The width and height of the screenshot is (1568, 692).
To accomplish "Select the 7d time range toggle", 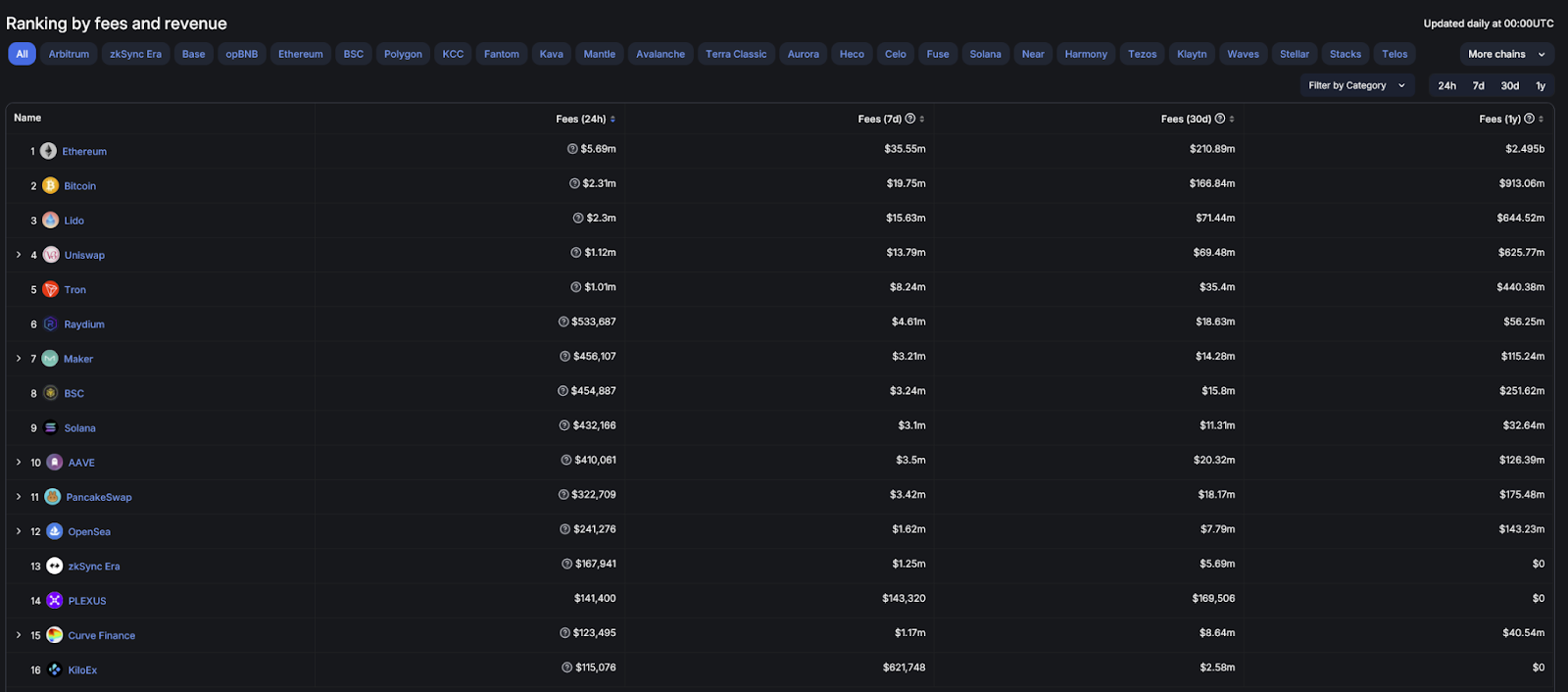I will click(1478, 85).
